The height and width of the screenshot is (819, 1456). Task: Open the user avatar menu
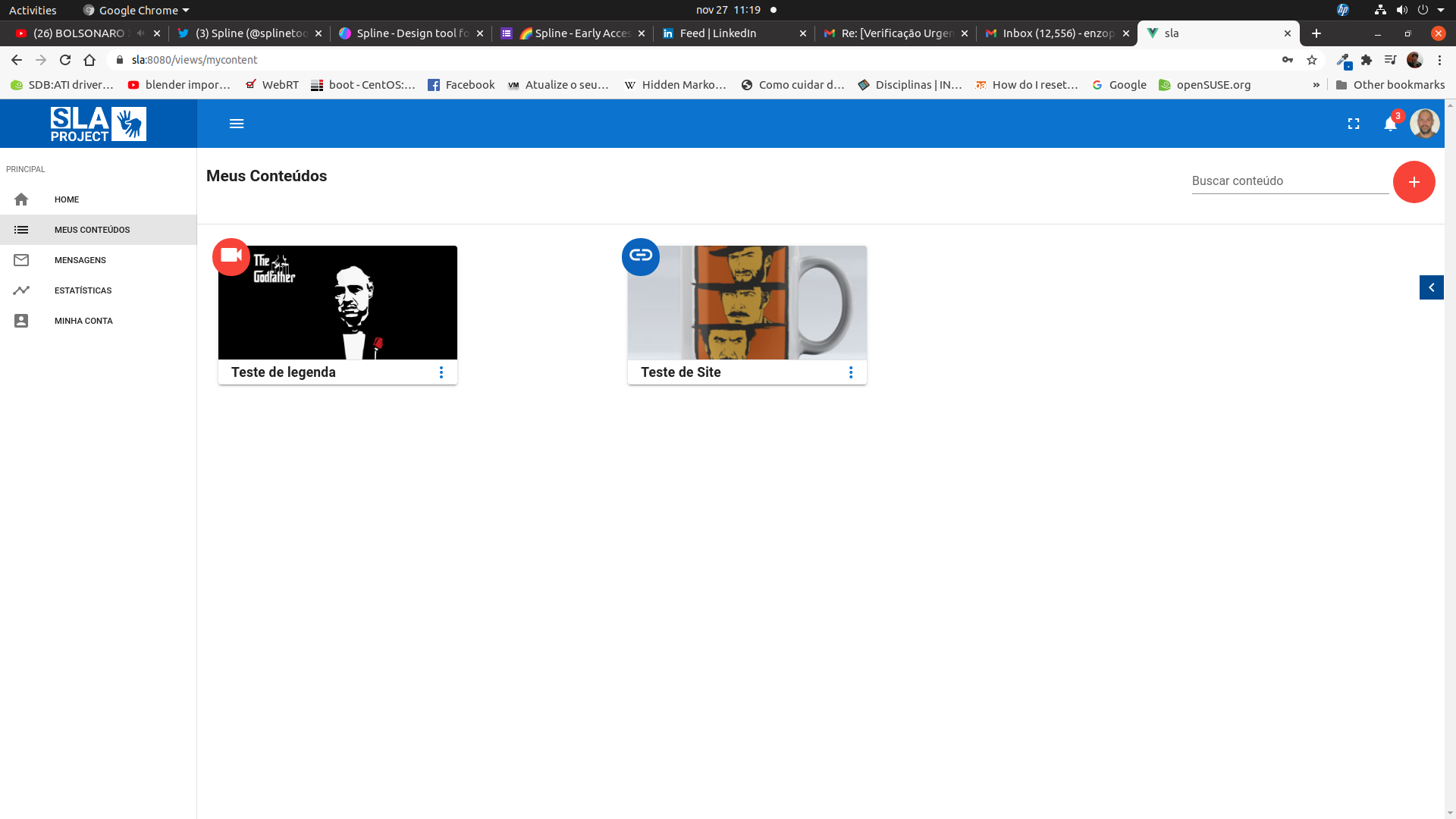click(x=1424, y=124)
